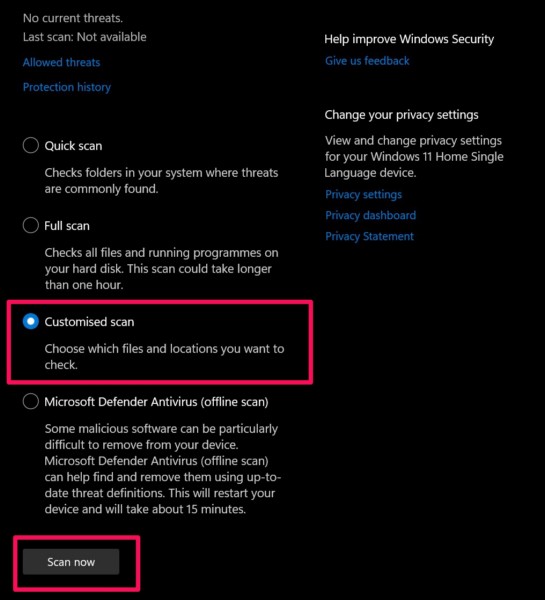Open the Protection history link
Image resolution: width=545 pixels, height=600 pixels.
tap(67, 87)
